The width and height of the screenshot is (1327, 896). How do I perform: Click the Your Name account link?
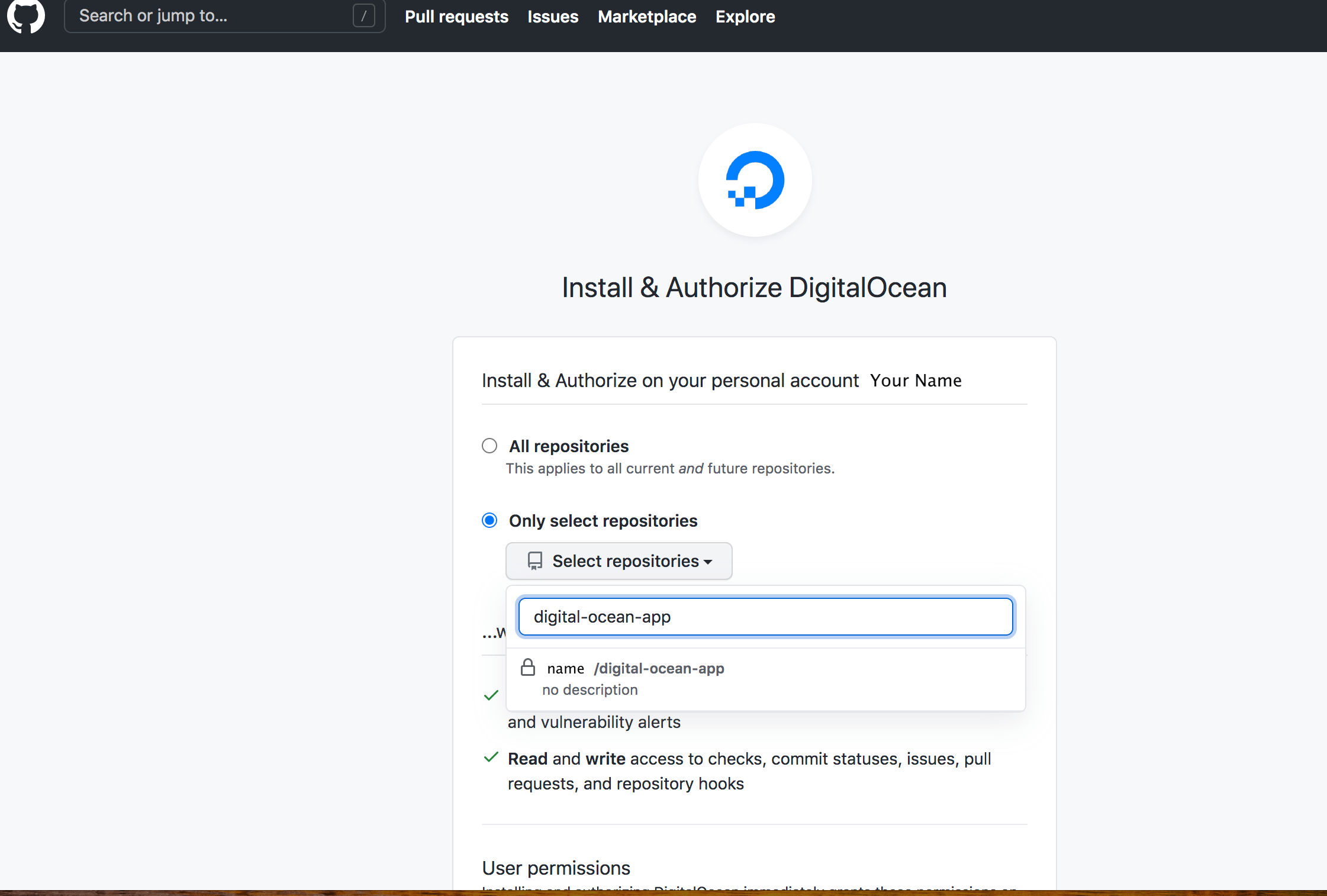pyautogui.click(x=916, y=381)
